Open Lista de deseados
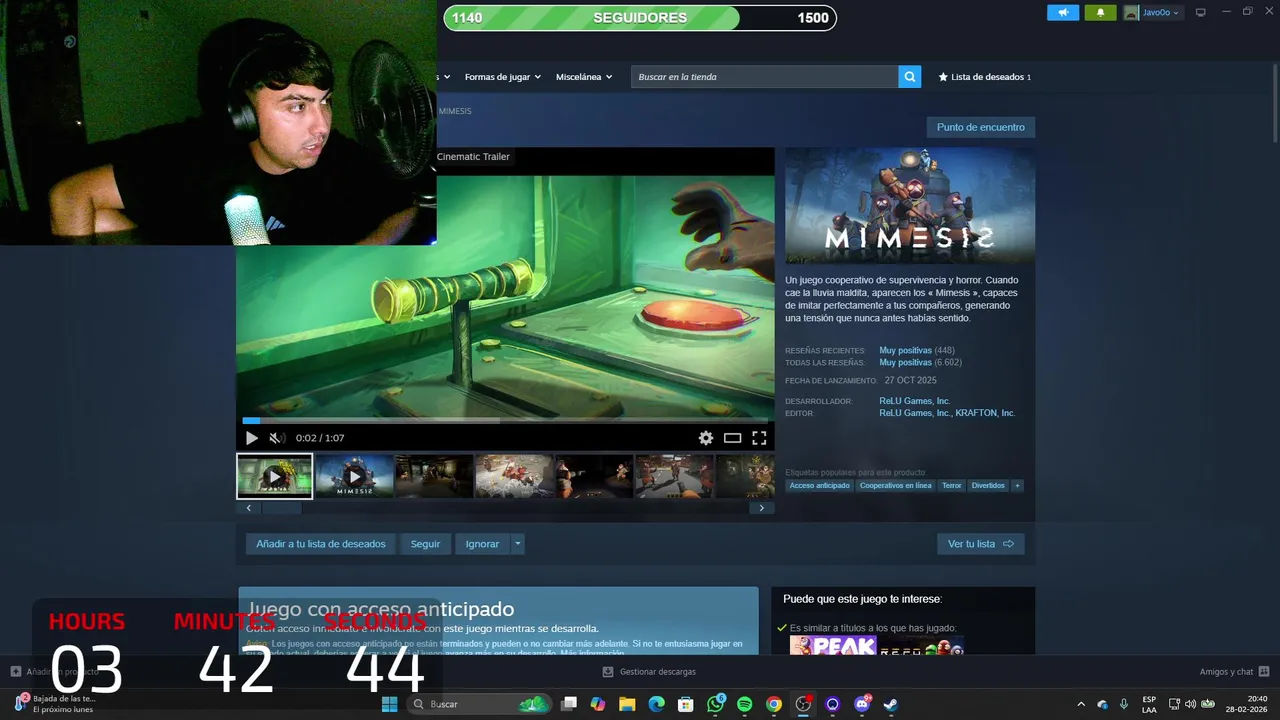The width and height of the screenshot is (1280, 720). tap(984, 77)
